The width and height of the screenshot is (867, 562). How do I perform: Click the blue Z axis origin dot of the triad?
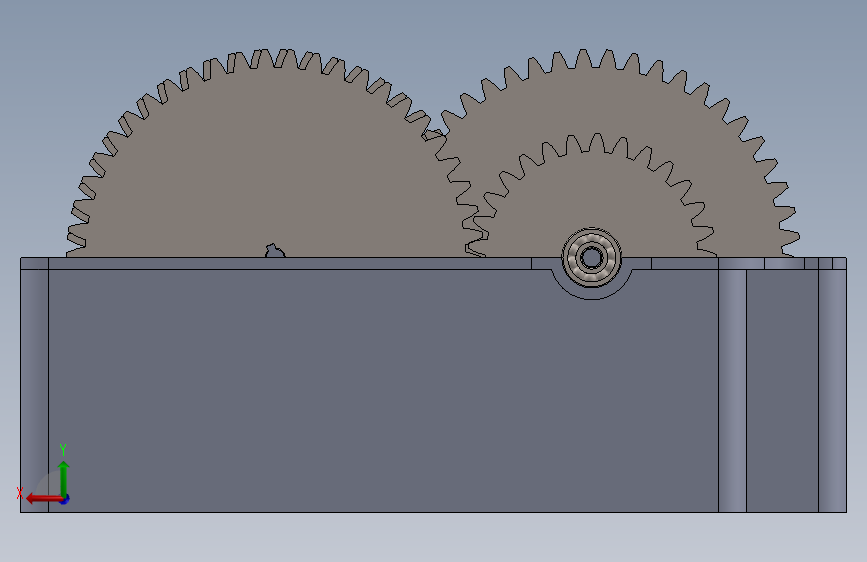65,499
